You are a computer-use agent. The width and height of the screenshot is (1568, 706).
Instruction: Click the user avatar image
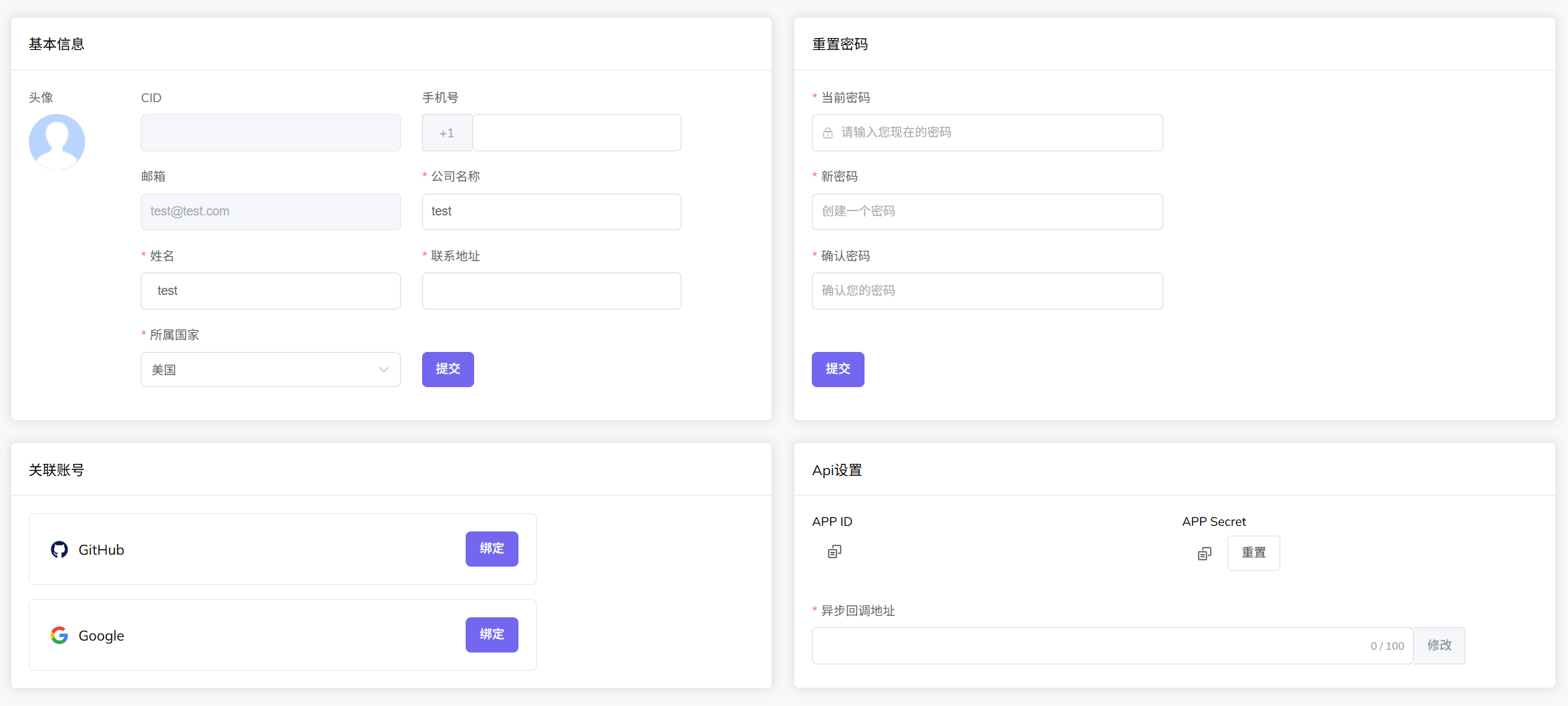57,141
